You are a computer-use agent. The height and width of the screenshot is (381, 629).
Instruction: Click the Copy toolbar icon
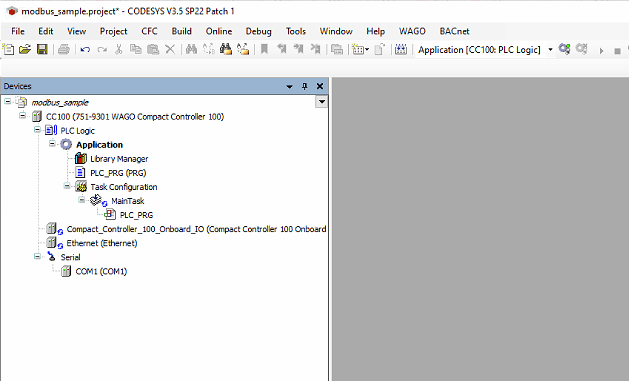point(136,49)
